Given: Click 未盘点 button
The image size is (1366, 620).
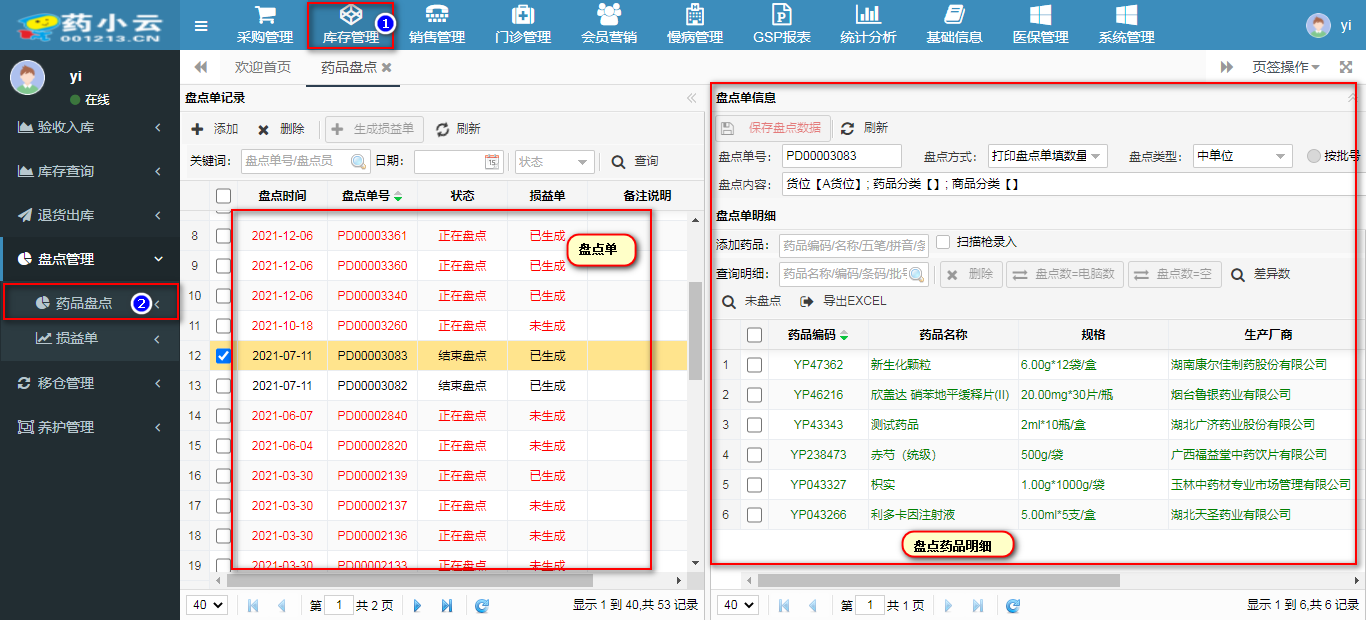Looking at the screenshot, I should (x=751, y=301).
